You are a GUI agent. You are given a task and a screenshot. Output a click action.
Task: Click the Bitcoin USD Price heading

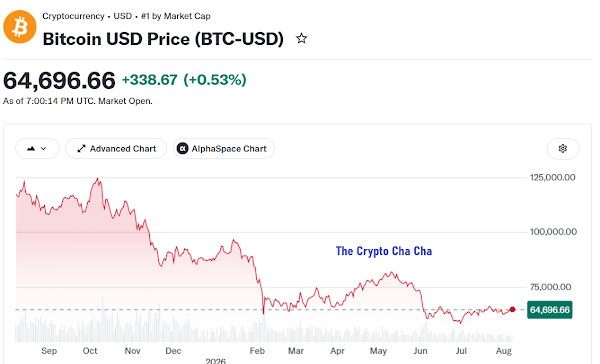pyautogui.click(x=163, y=39)
